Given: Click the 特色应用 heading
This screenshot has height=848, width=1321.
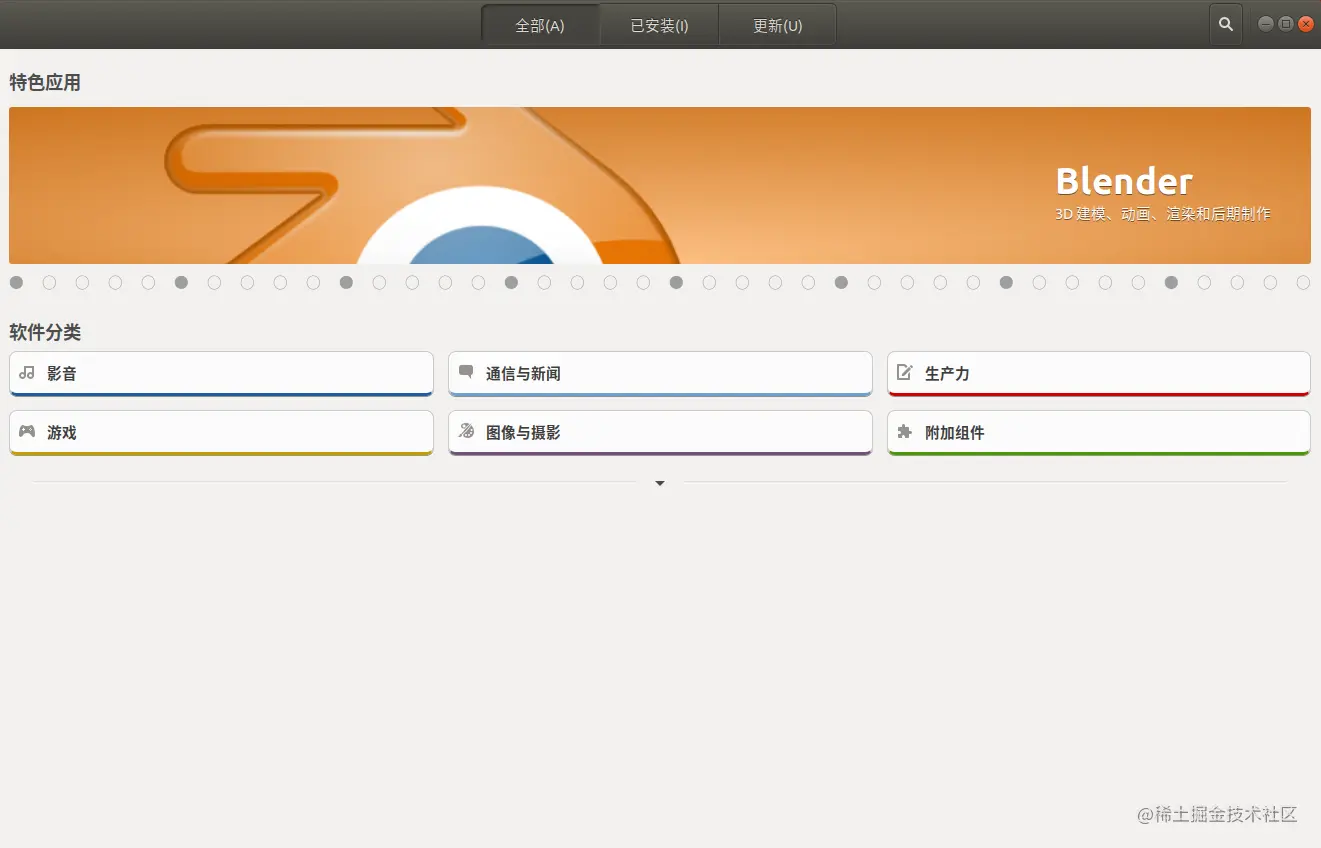Looking at the screenshot, I should point(45,83).
